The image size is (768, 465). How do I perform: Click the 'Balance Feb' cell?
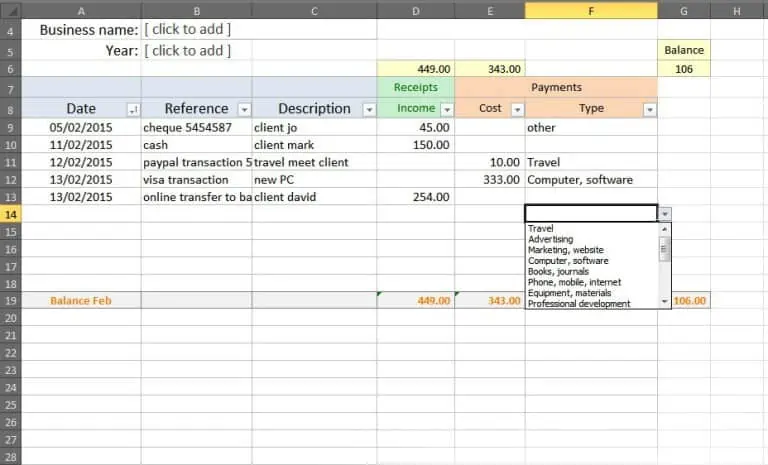81,300
